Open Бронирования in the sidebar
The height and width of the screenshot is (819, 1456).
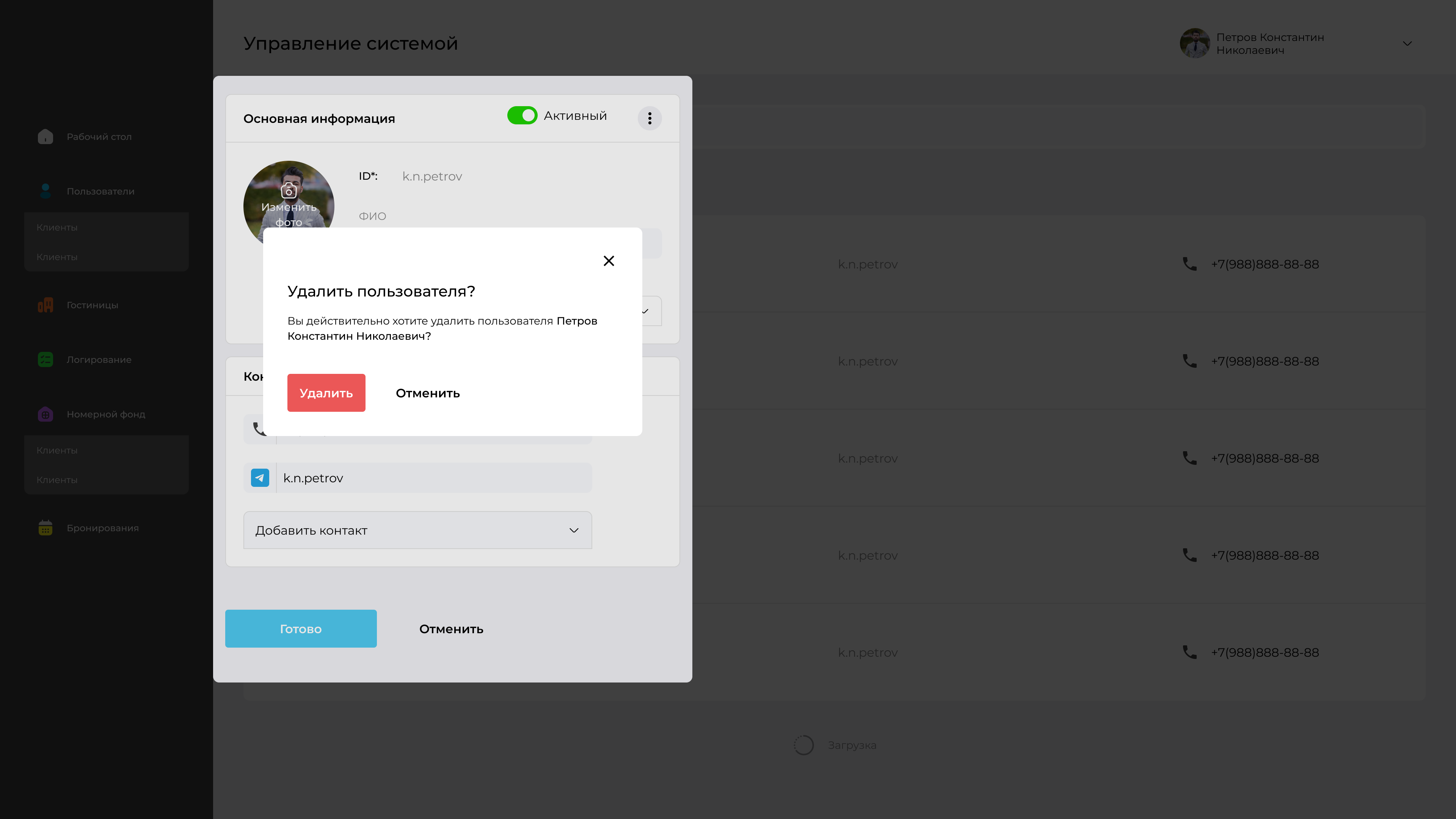pos(102,528)
